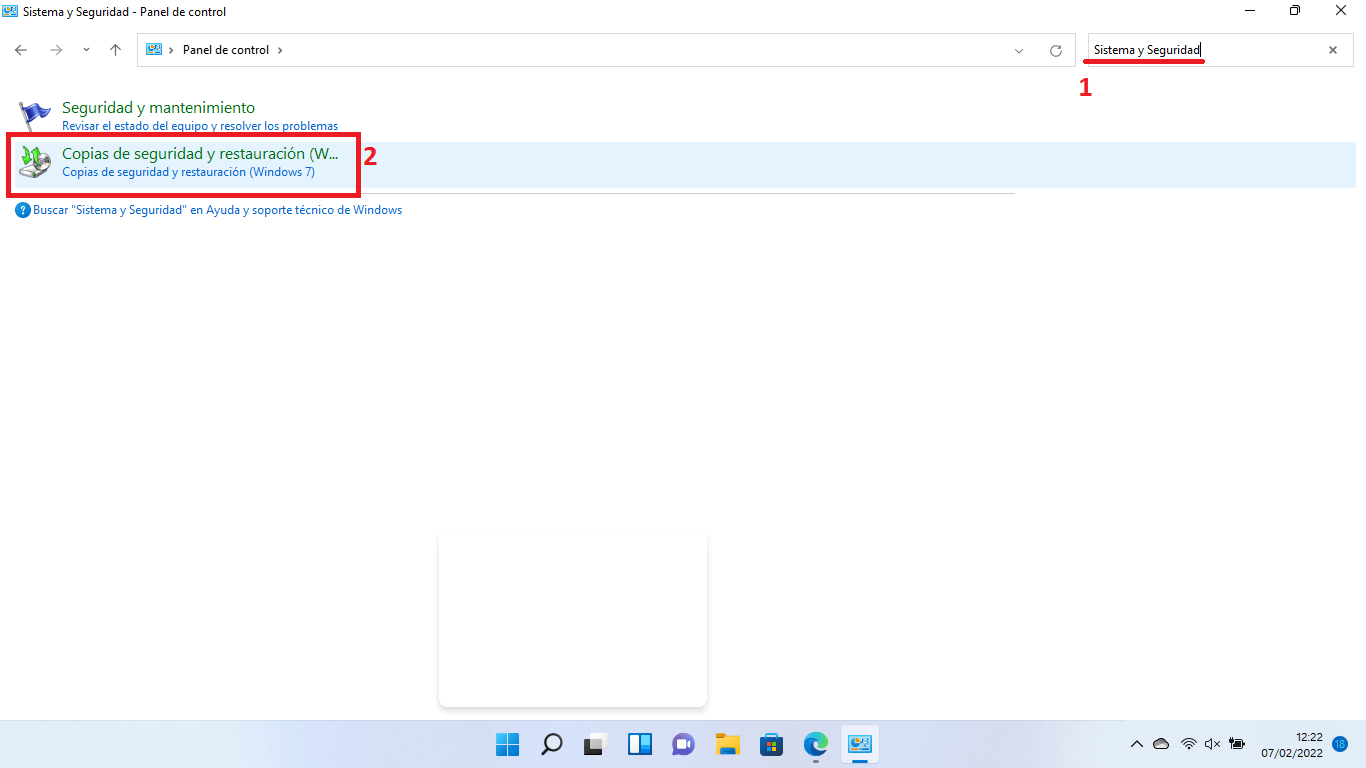The height and width of the screenshot is (768, 1366).
Task: Open the recent locations dropdown arrow
Action: (86, 50)
